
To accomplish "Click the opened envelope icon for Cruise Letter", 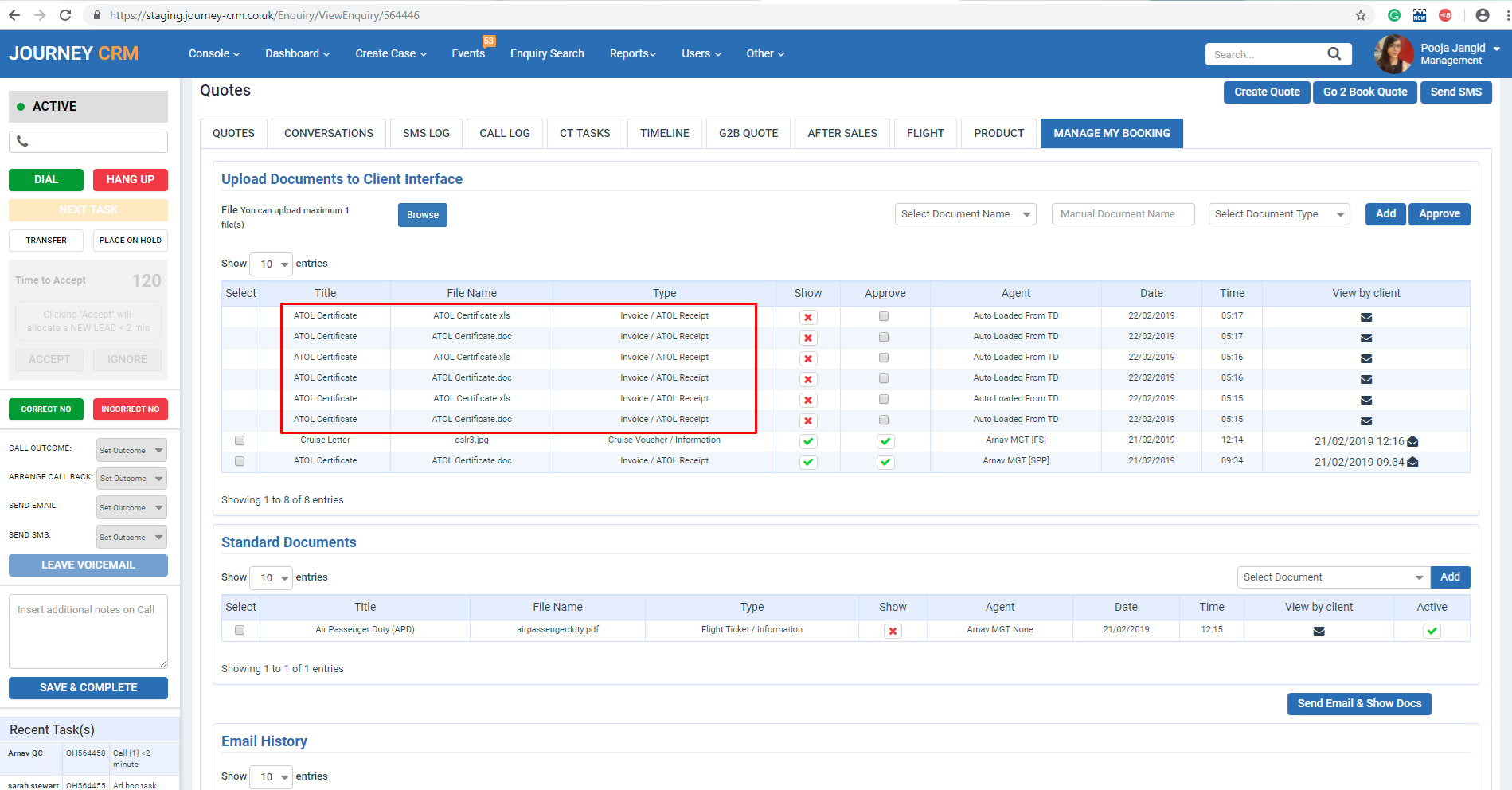I will tap(1412, 441).
